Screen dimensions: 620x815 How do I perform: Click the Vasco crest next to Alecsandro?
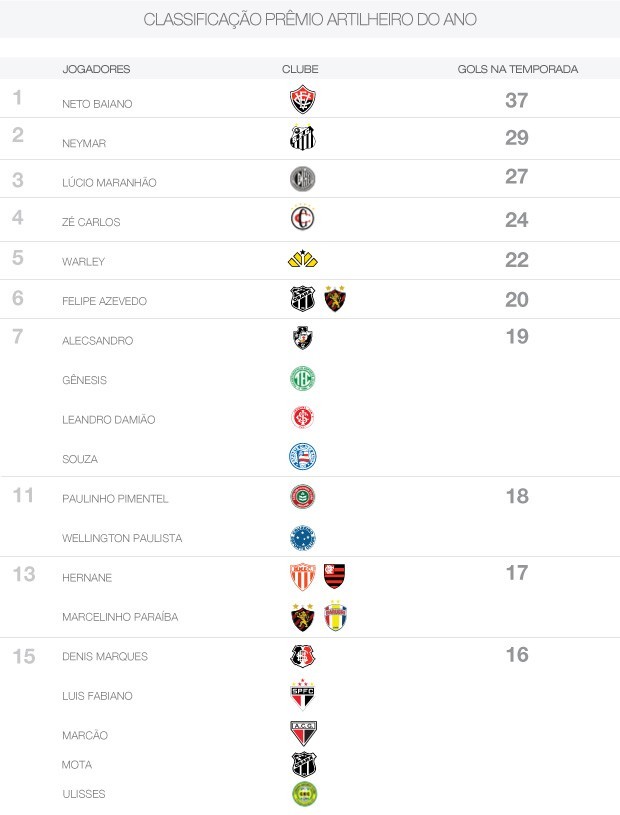point(302,339)
